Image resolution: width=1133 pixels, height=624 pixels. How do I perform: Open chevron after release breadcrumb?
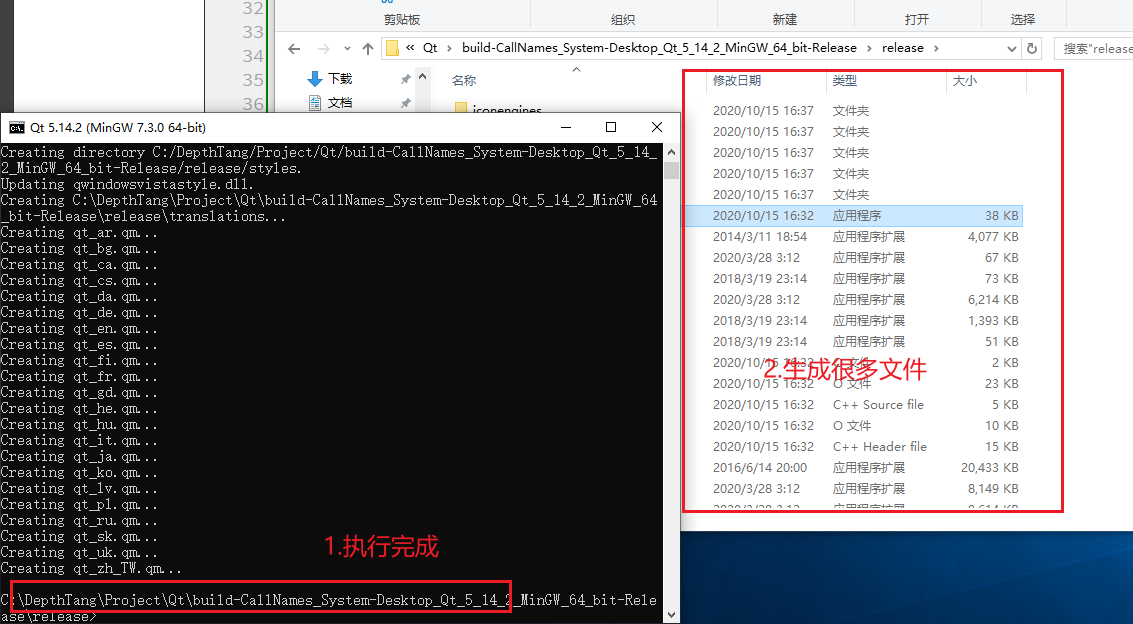pos(936,48)
